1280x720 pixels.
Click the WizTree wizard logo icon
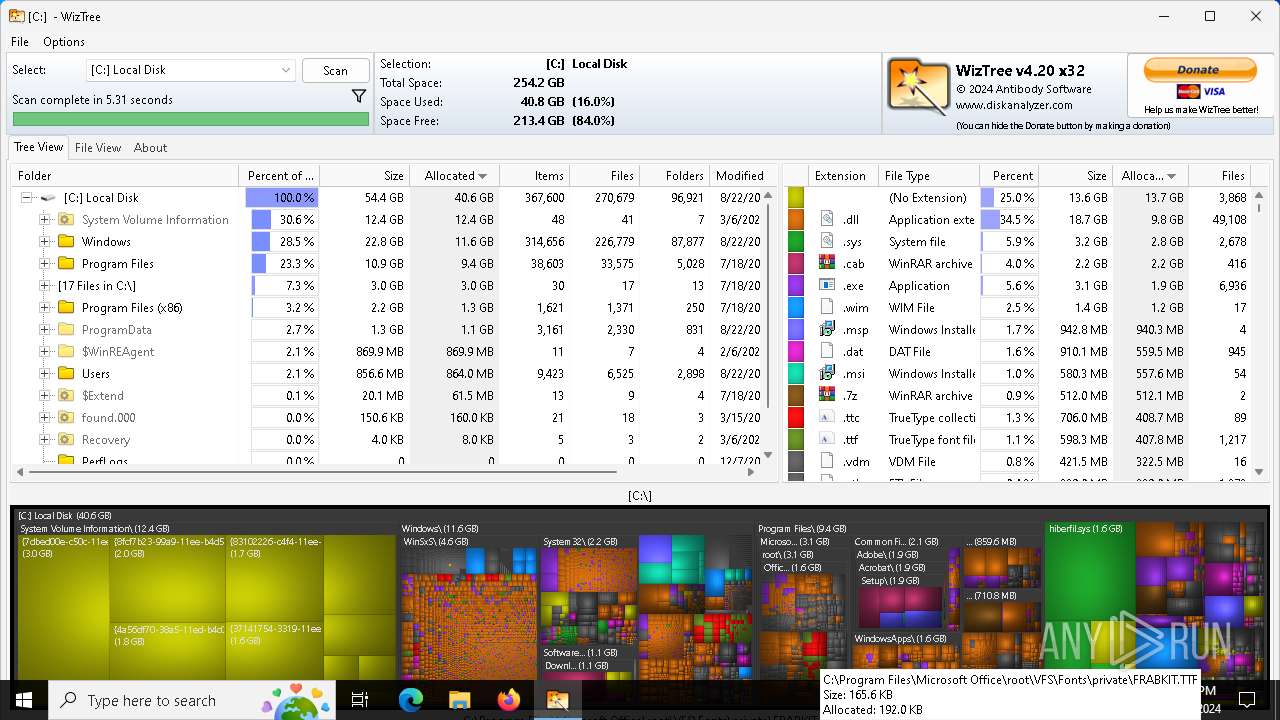click(x=918, y=87)
